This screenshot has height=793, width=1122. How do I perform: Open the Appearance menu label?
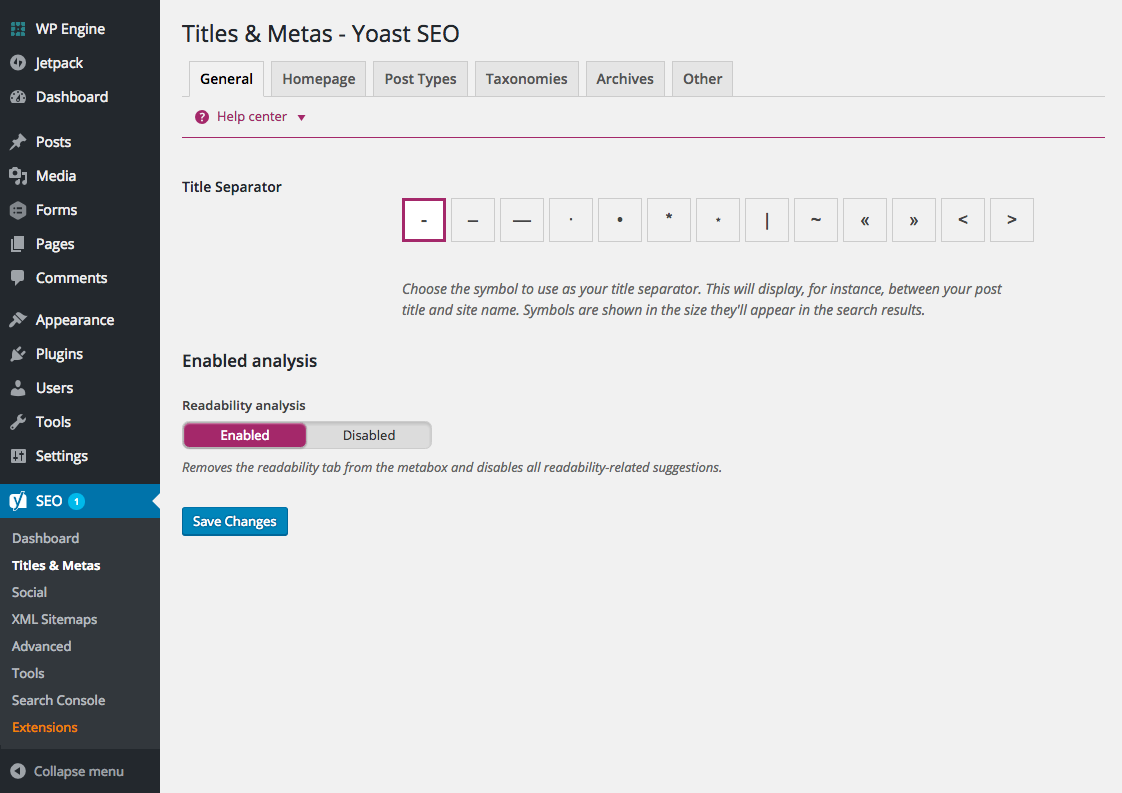[x=75, y=320]
